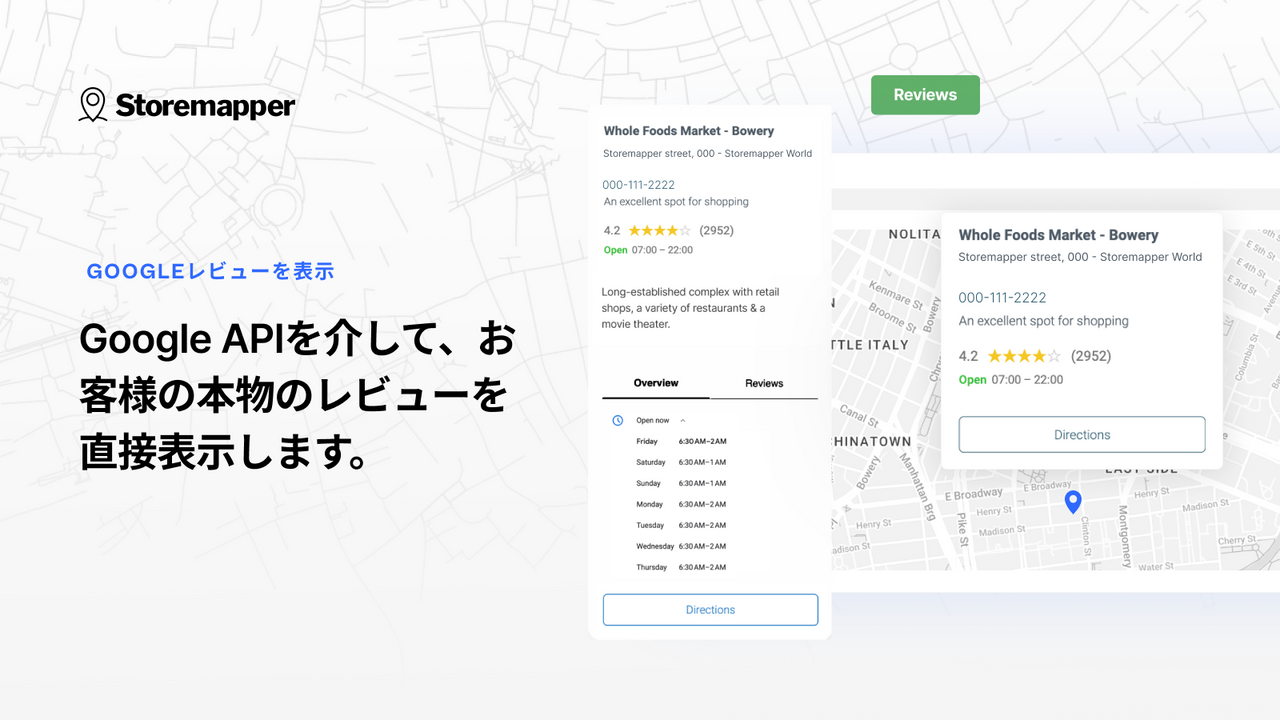Viewport: 1280px width, 720px height.
Task: Click the (2952) review count in side panel
Action: point(716,230)
